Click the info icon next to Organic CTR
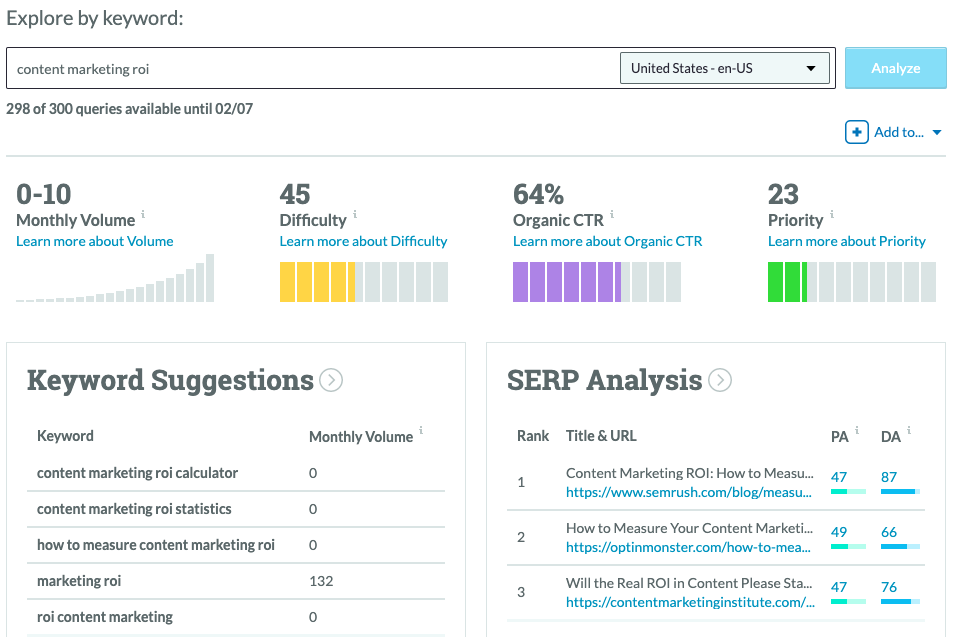This screenshot has width=954, height=637. click(x=612, y=214)
